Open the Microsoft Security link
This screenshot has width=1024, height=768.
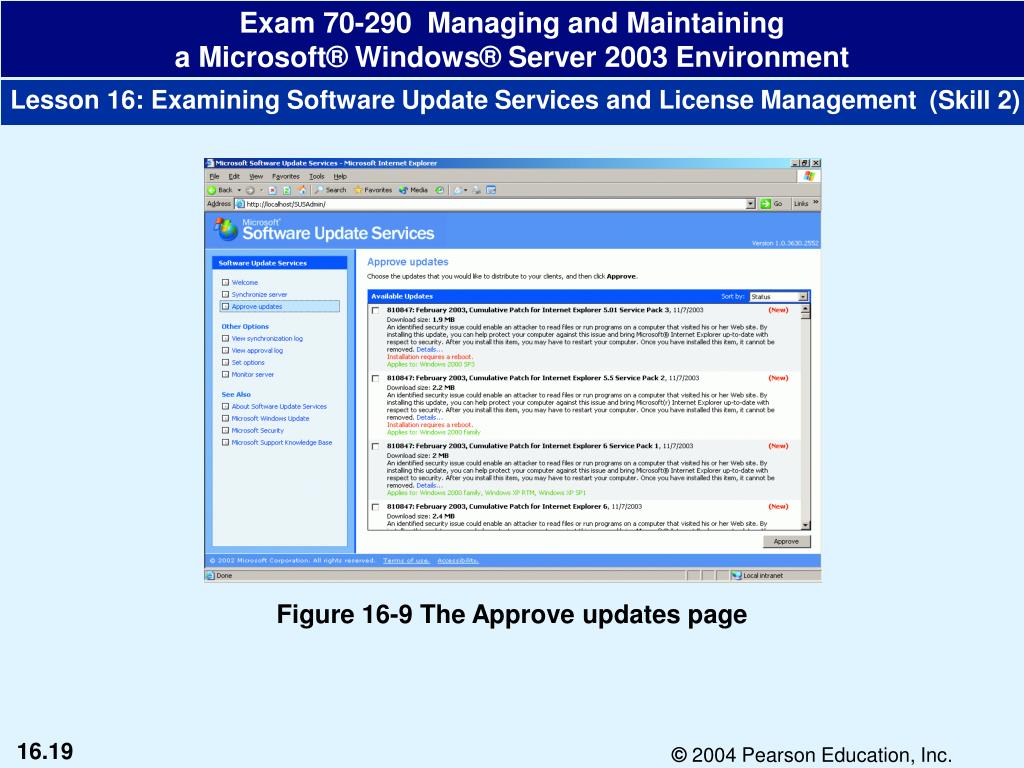click(x=257, y=430)
